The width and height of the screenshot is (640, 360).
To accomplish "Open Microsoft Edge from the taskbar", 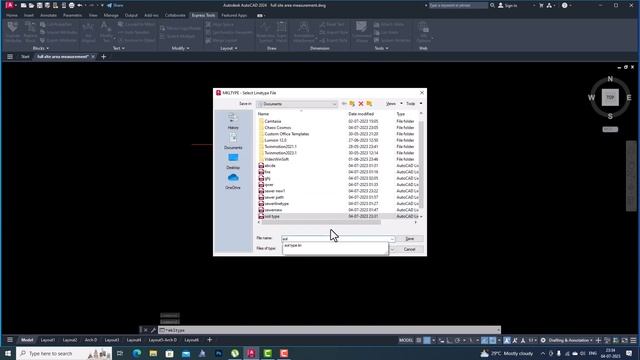I will point(136,353).
